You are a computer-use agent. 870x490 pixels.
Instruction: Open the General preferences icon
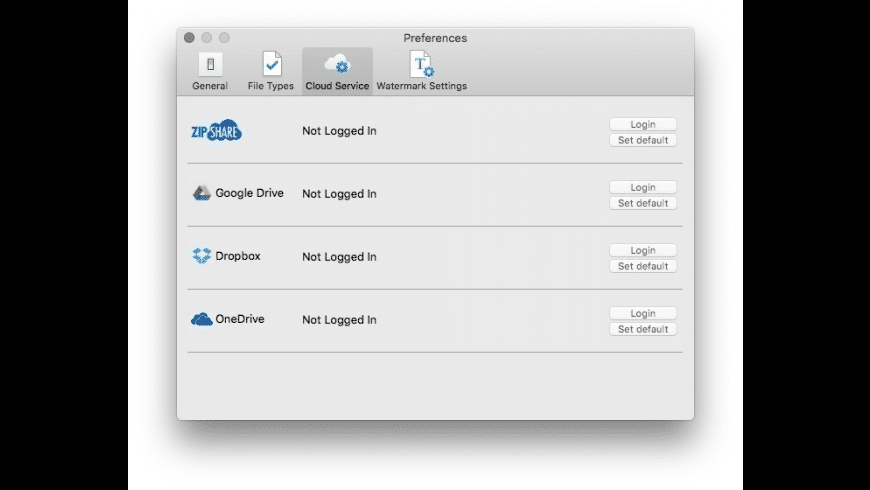click(x=210, y=64)
